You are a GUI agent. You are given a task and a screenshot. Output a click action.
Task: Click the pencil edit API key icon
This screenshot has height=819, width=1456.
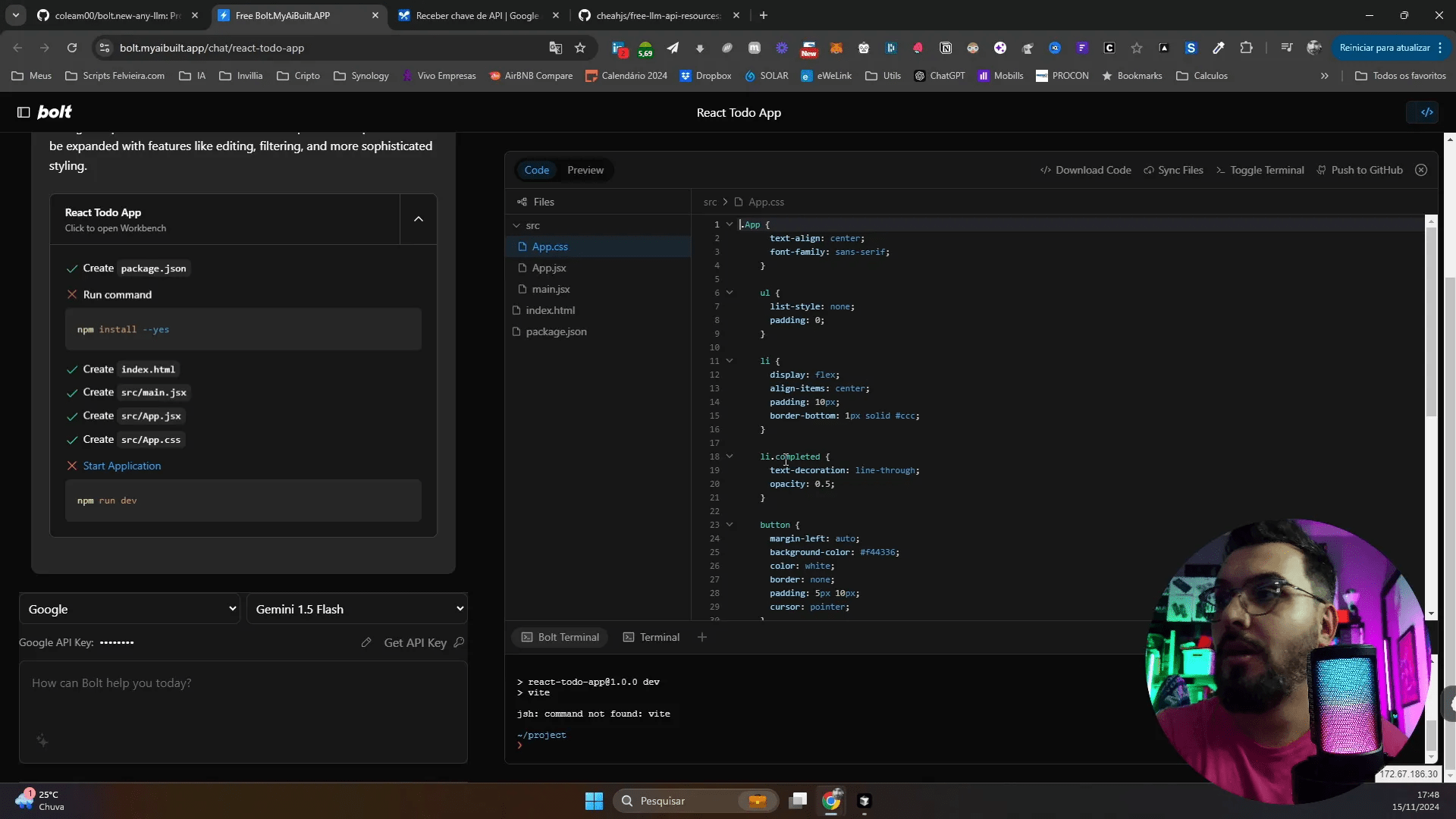click(x=366, y=642)
